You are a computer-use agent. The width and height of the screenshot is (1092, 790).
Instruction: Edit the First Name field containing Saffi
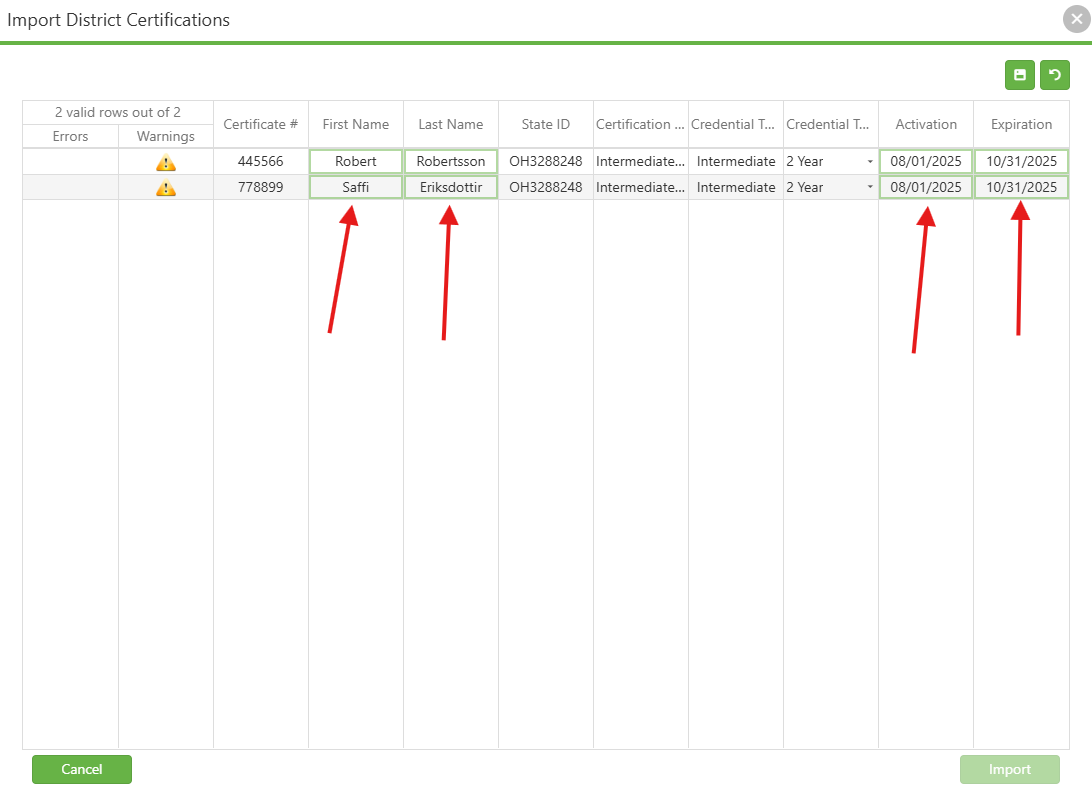tap(356, 187)
